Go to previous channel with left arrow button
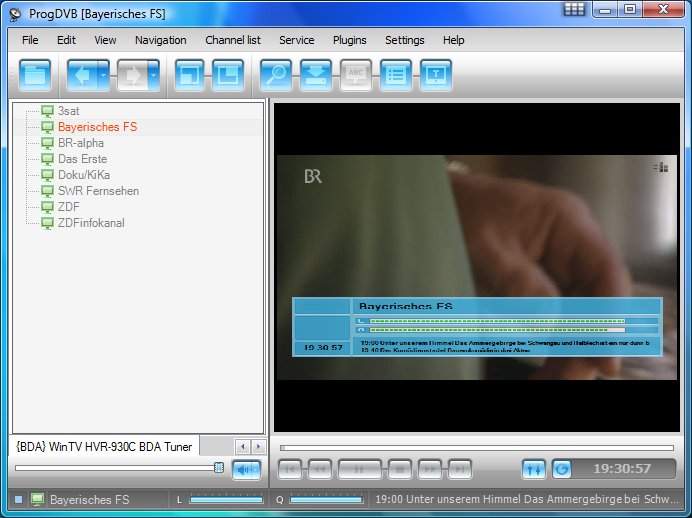The width and height of the screenshot is (692, 518). pos(82,75)
